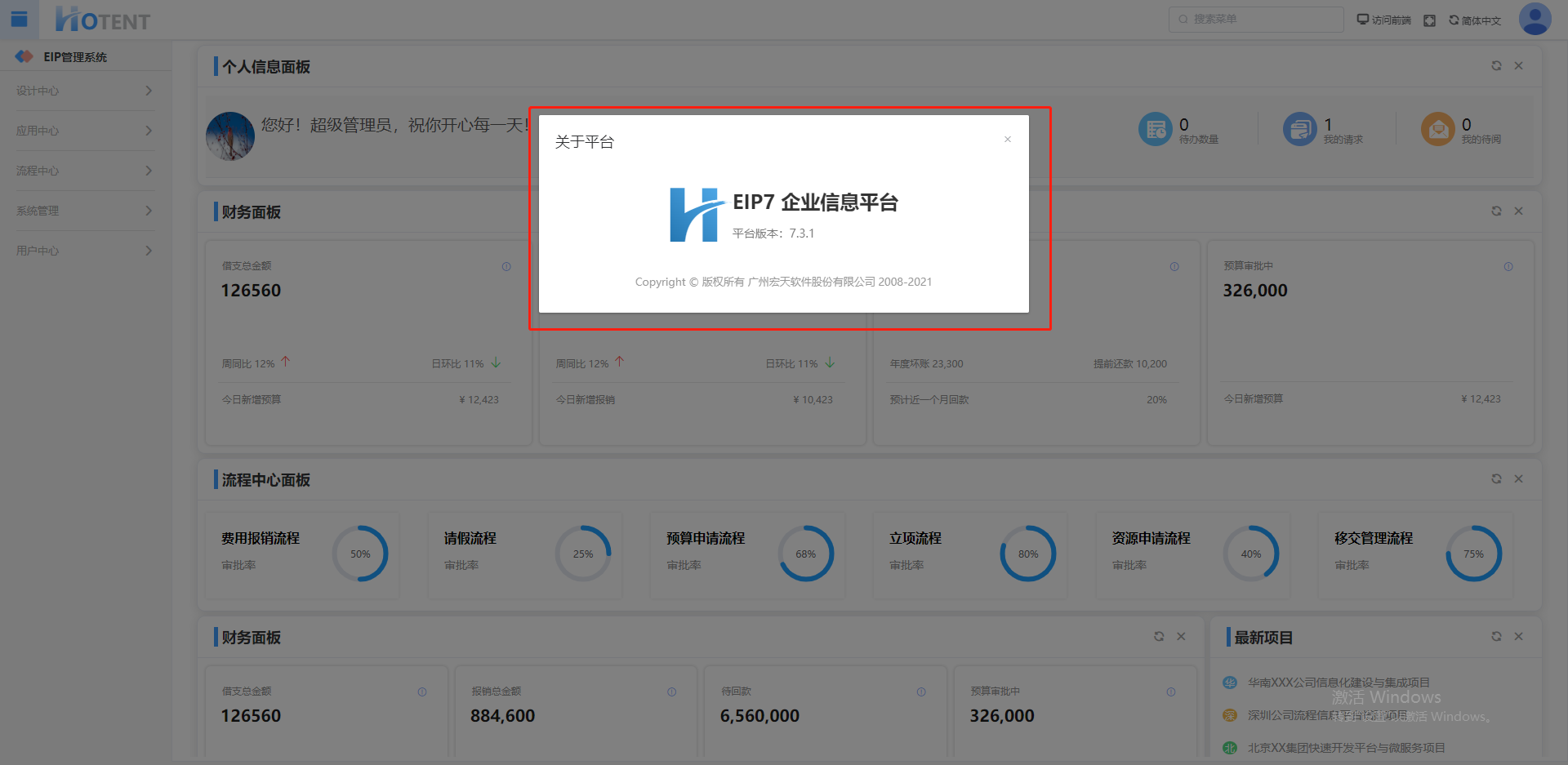
Task: Click the 6,560,000 待回款 value
Action: tap(759, 716)
